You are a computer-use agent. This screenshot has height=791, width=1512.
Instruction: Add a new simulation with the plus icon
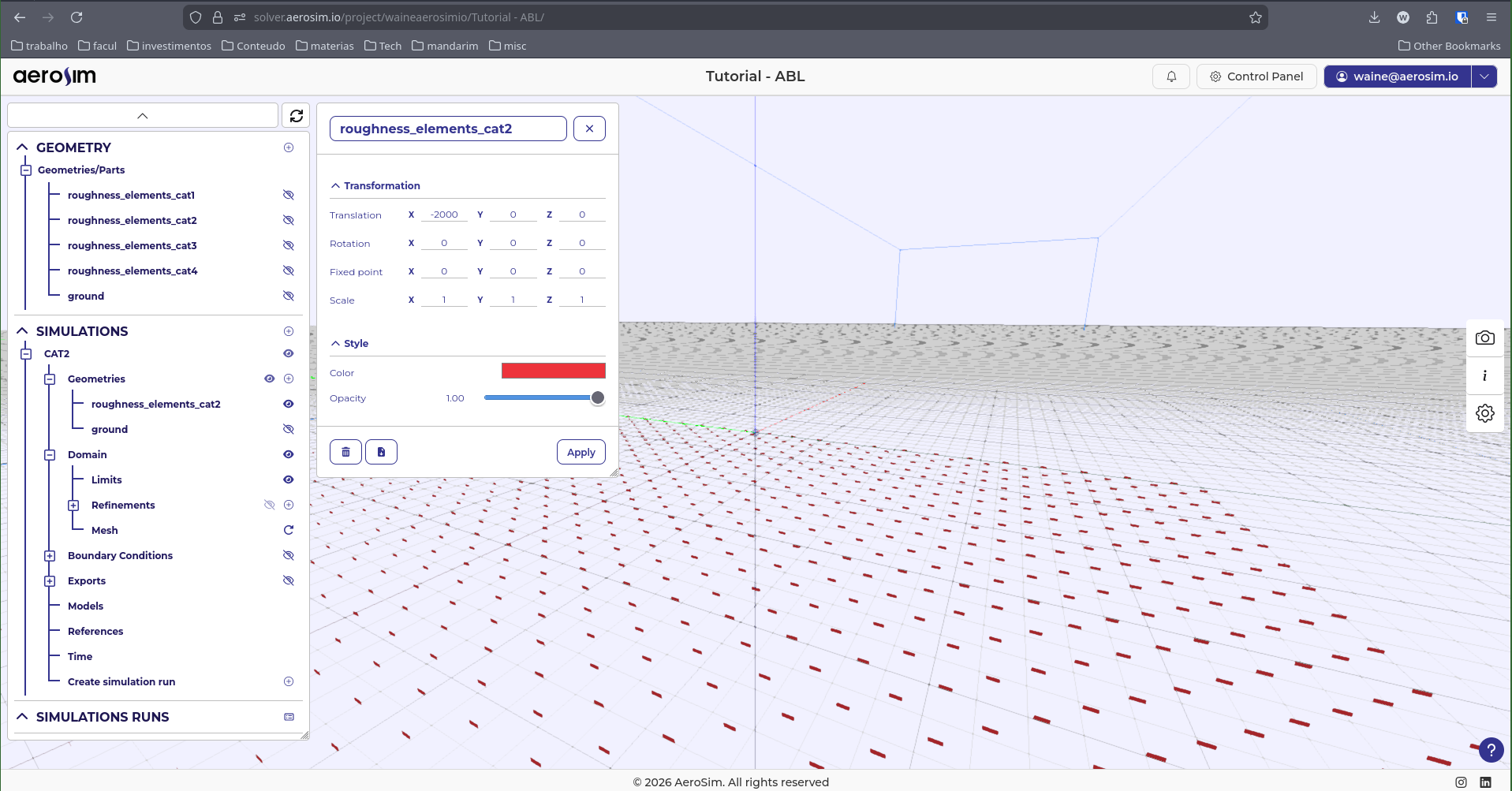pos(288,331)
